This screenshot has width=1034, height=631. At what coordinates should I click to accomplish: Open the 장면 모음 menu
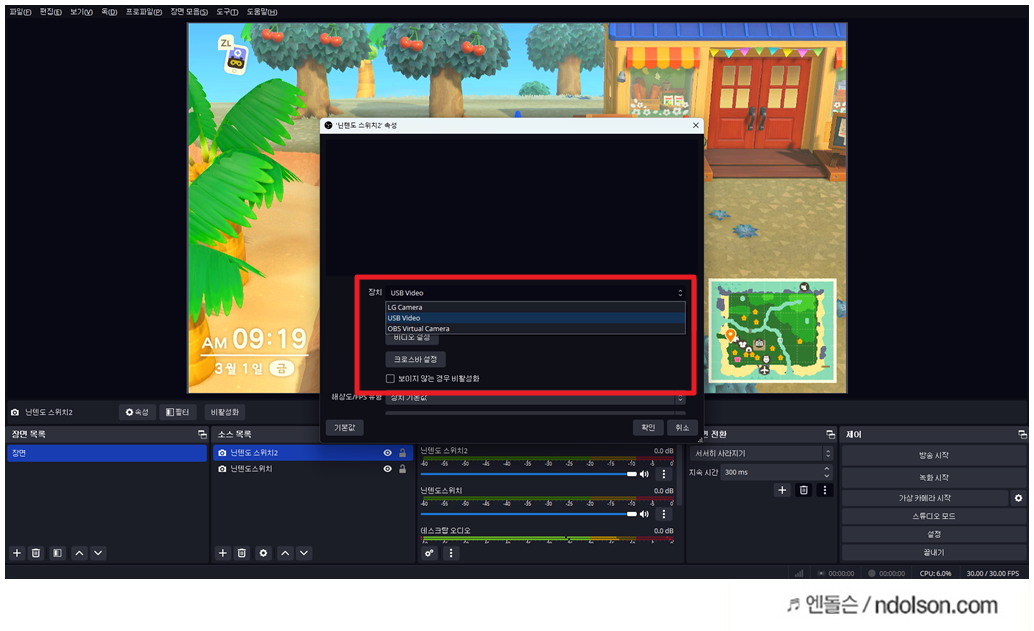click(x=189, y=12)
